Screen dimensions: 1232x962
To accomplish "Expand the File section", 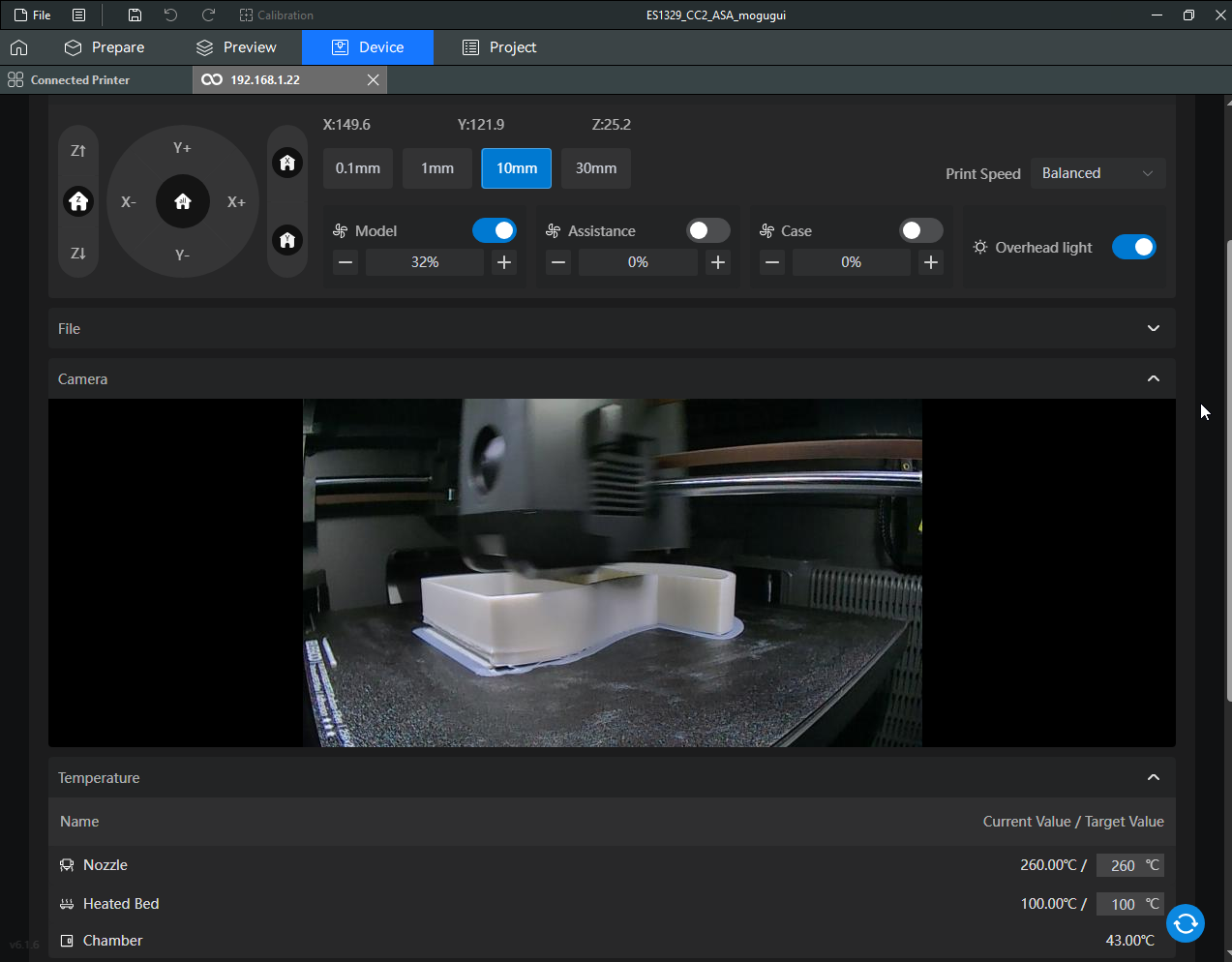I will point(1153,329).
